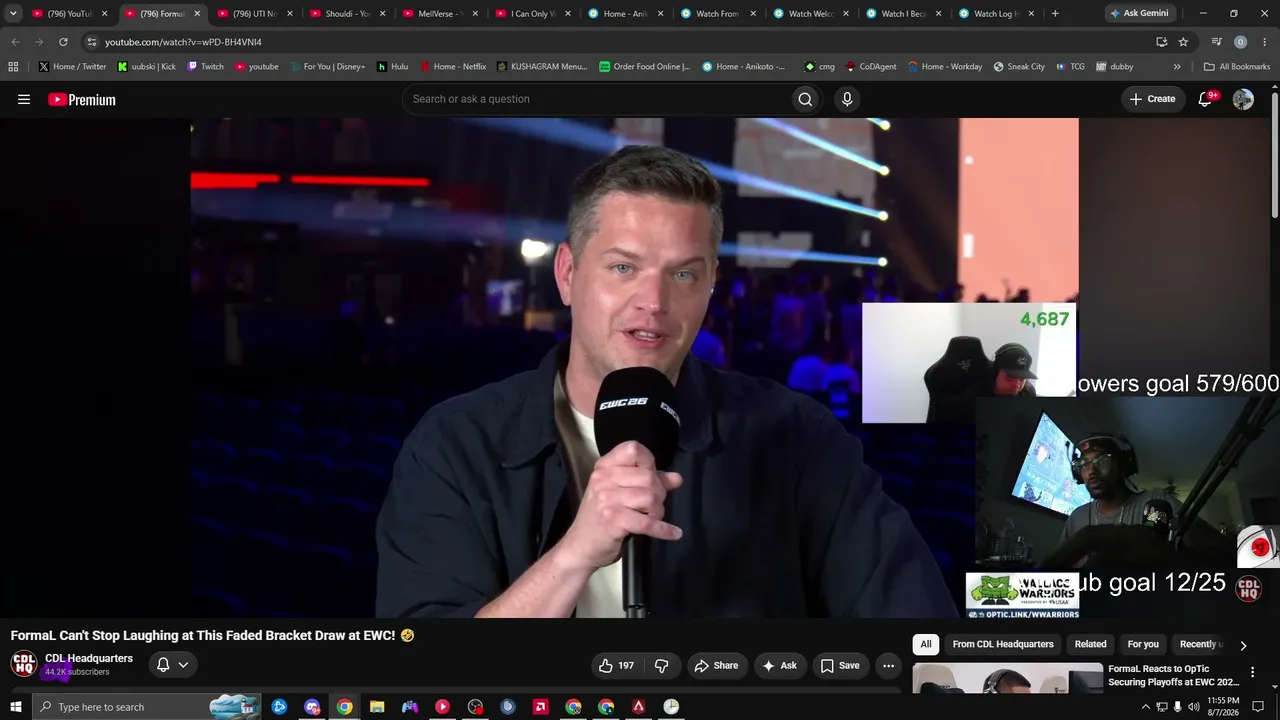Select the From CDL Headquarters chip
This screenshot has height=720, width=1280.
tap(1003, 644)
